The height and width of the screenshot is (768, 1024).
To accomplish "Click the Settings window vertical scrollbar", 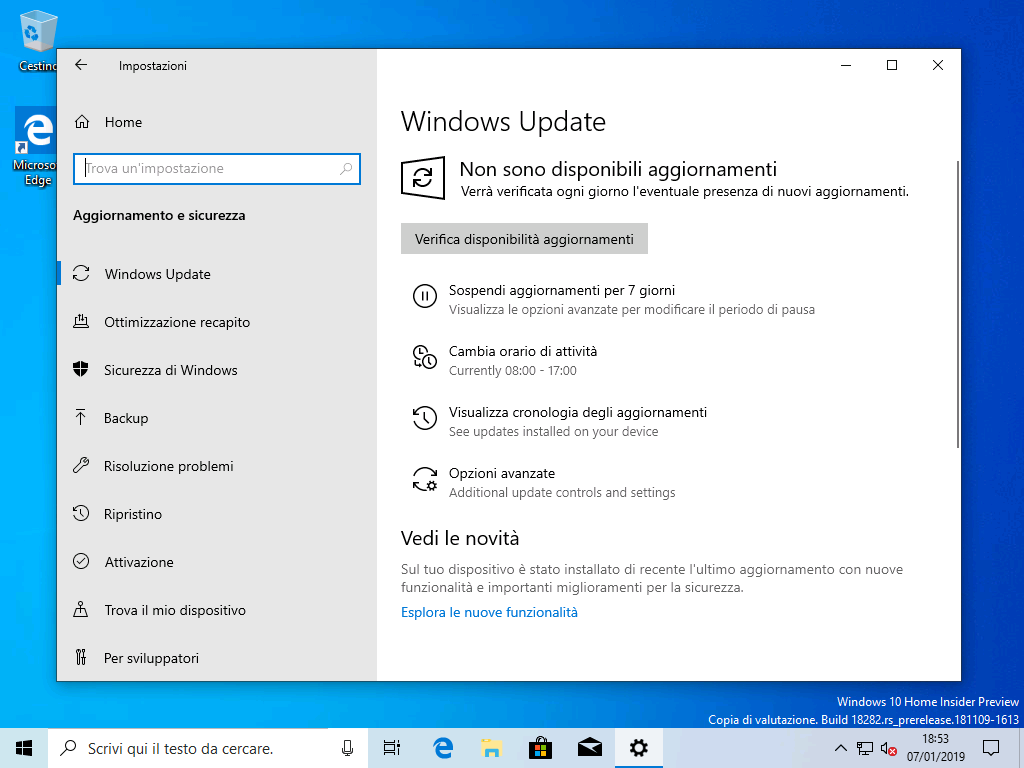I will click(957, 304).
